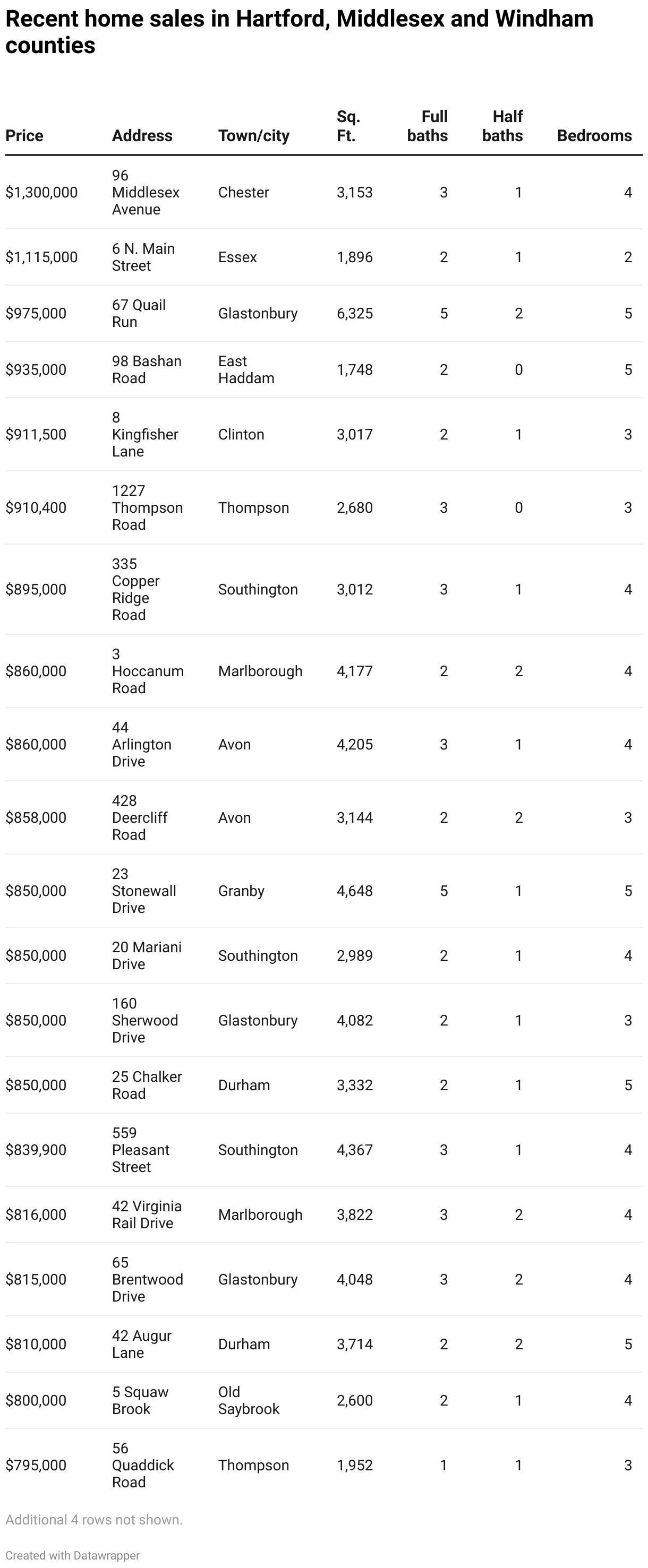Select the 1227 Thompson Road address

tap(147, 507)
